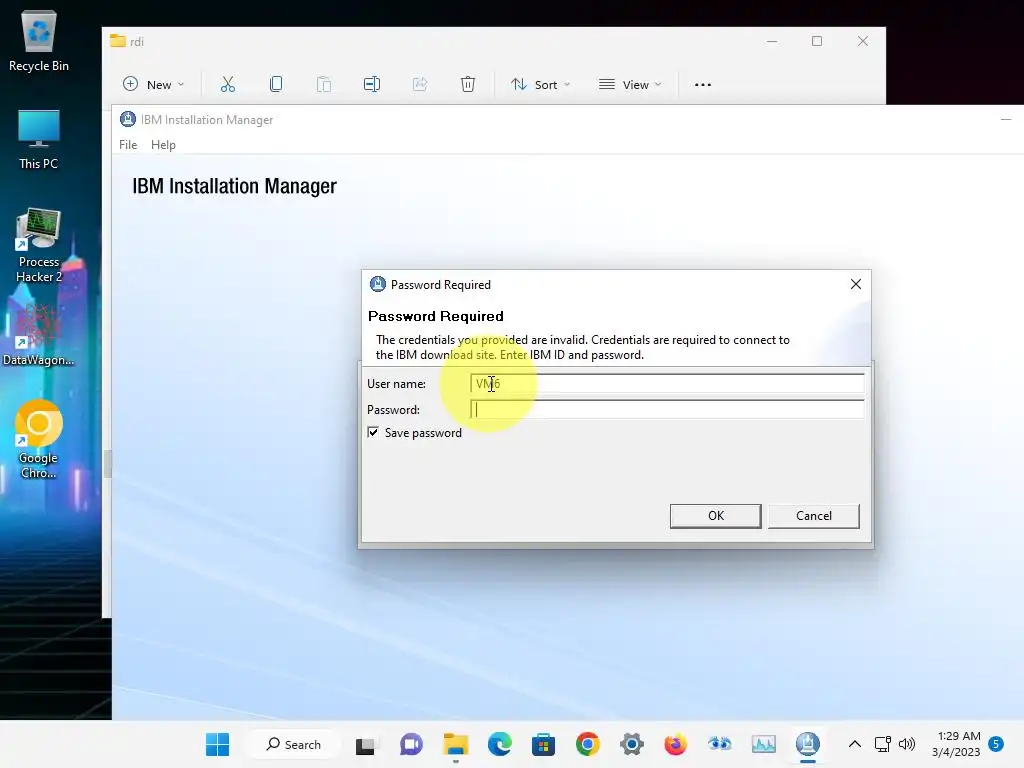Open the Windows Start button
Screen dimensions: 1024x768
[217, 744]
